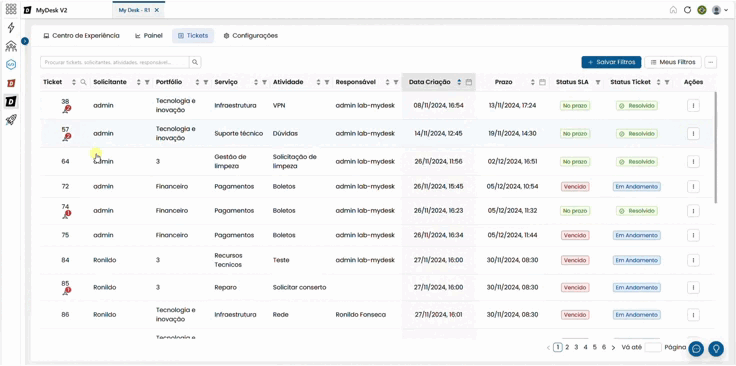Click the lightning bolt sidebar icon

11,28
